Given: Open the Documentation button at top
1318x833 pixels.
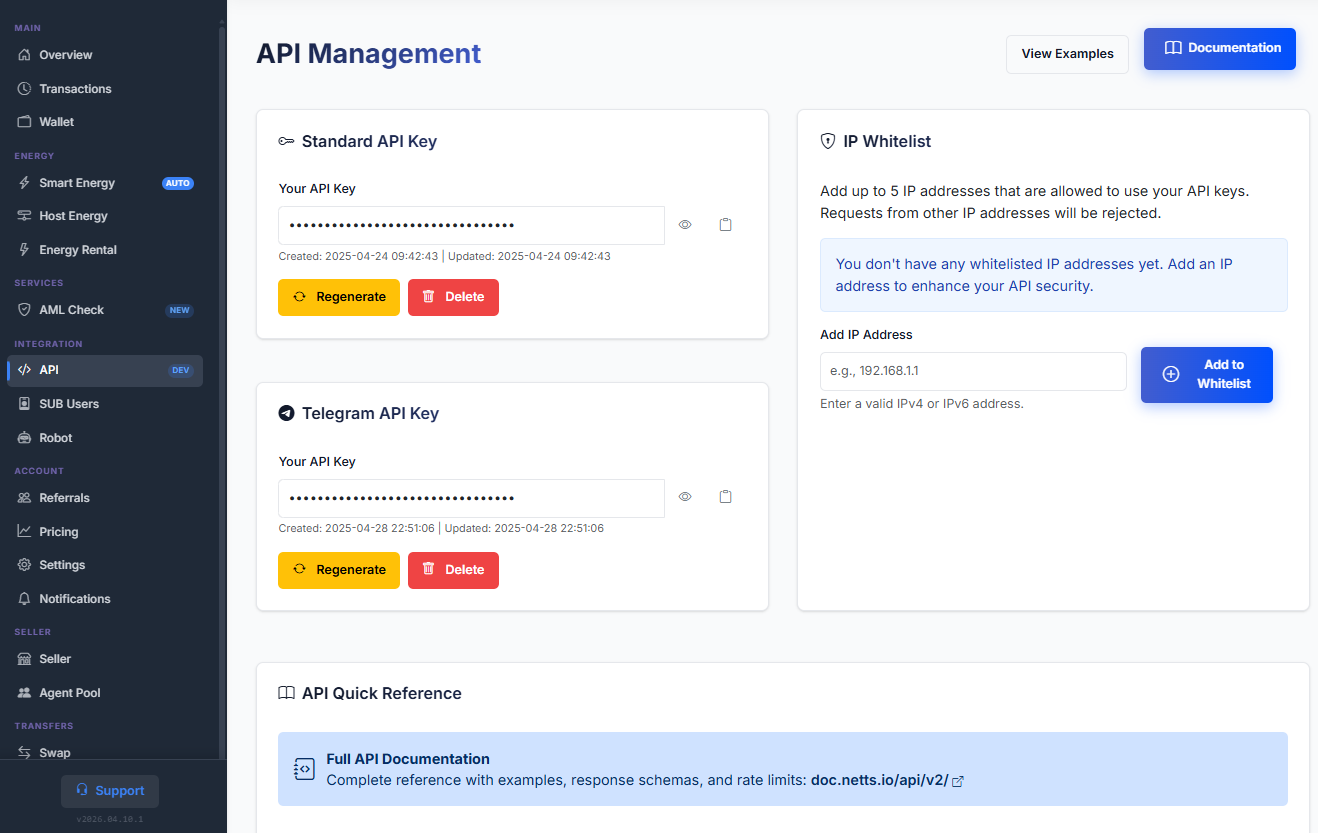Looking at the screenshot, I should [x=1219, y=49].
